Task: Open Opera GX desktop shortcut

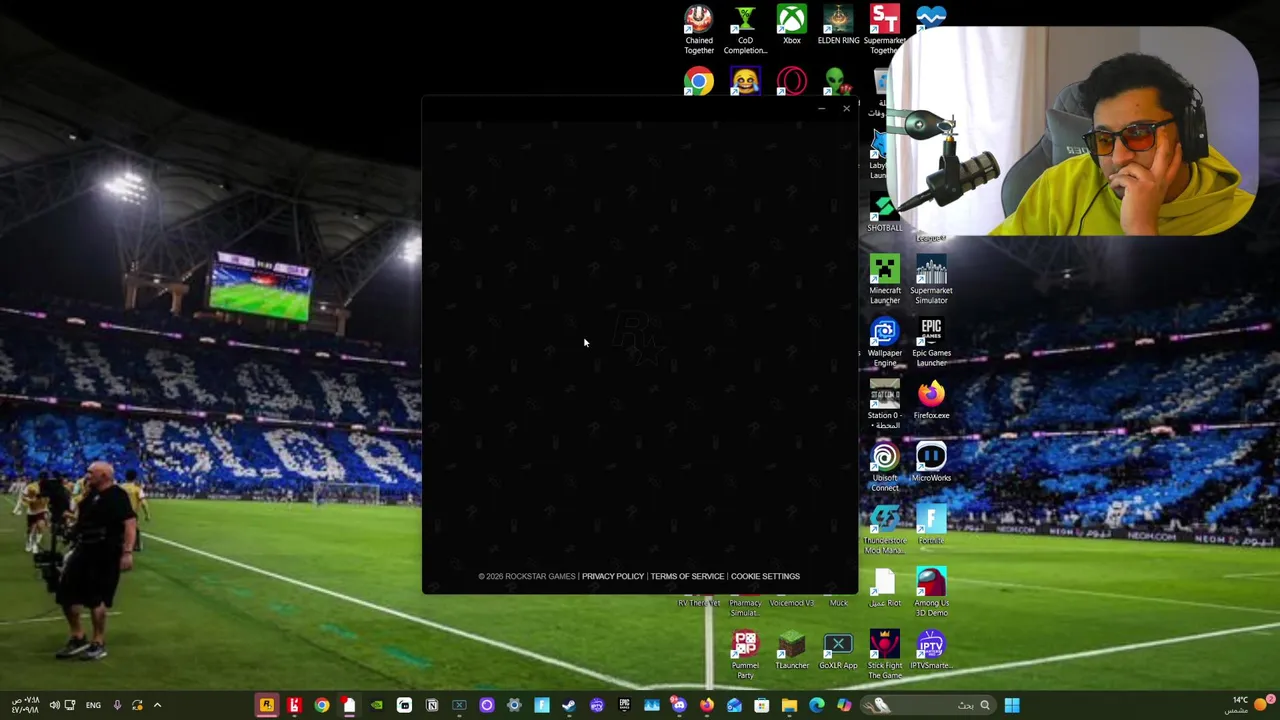Action: (x=792, y=81)
